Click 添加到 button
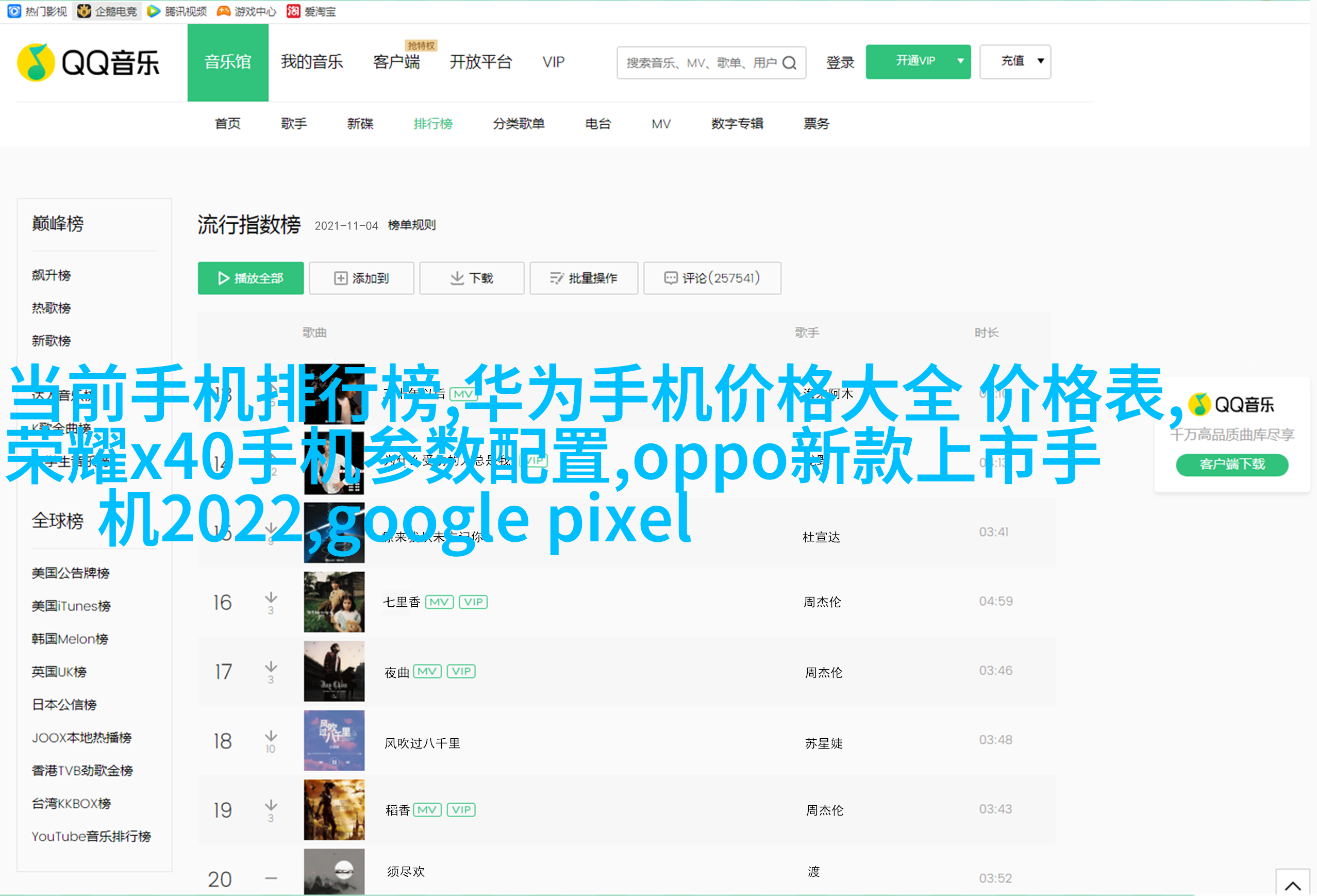 [361, 278]
